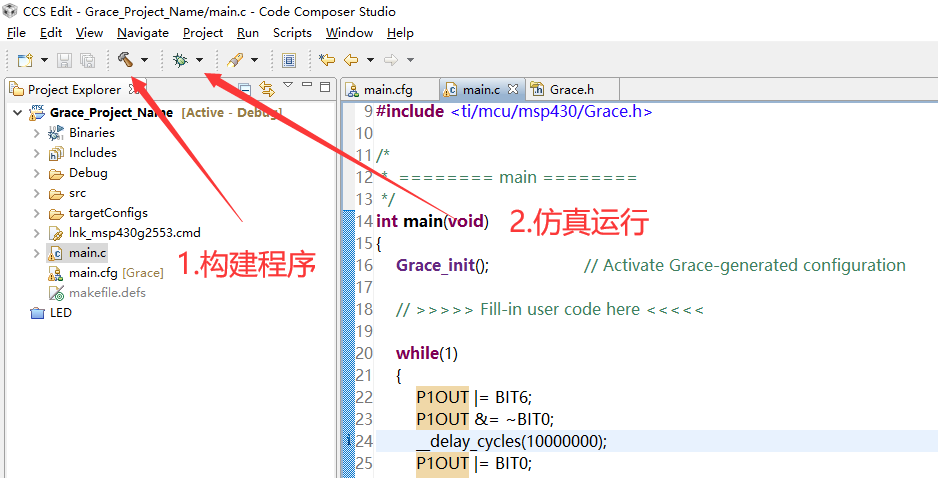
Task: Select the LED project
Action: coord(60,312)
